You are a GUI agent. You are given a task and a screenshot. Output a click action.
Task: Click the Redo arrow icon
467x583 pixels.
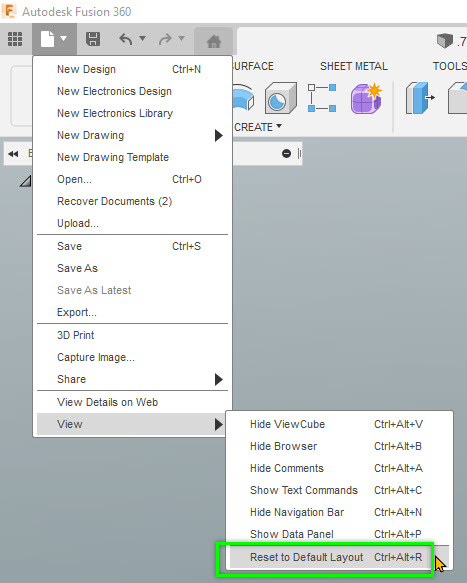coord(165,39)
